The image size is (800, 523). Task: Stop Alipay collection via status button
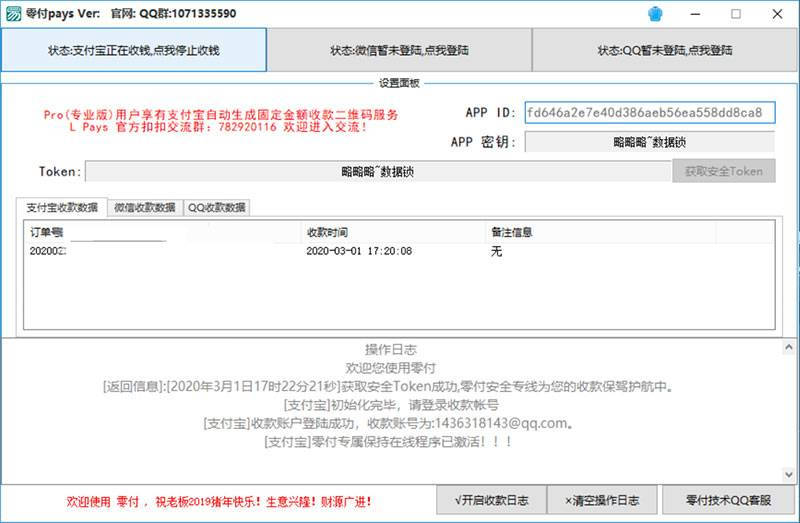tap(134, 50)
